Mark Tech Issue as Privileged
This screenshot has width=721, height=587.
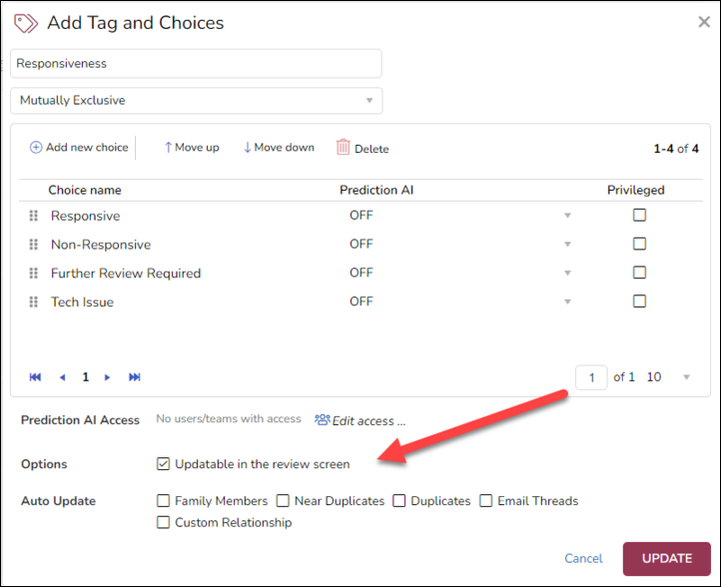(x=639, y=301)
